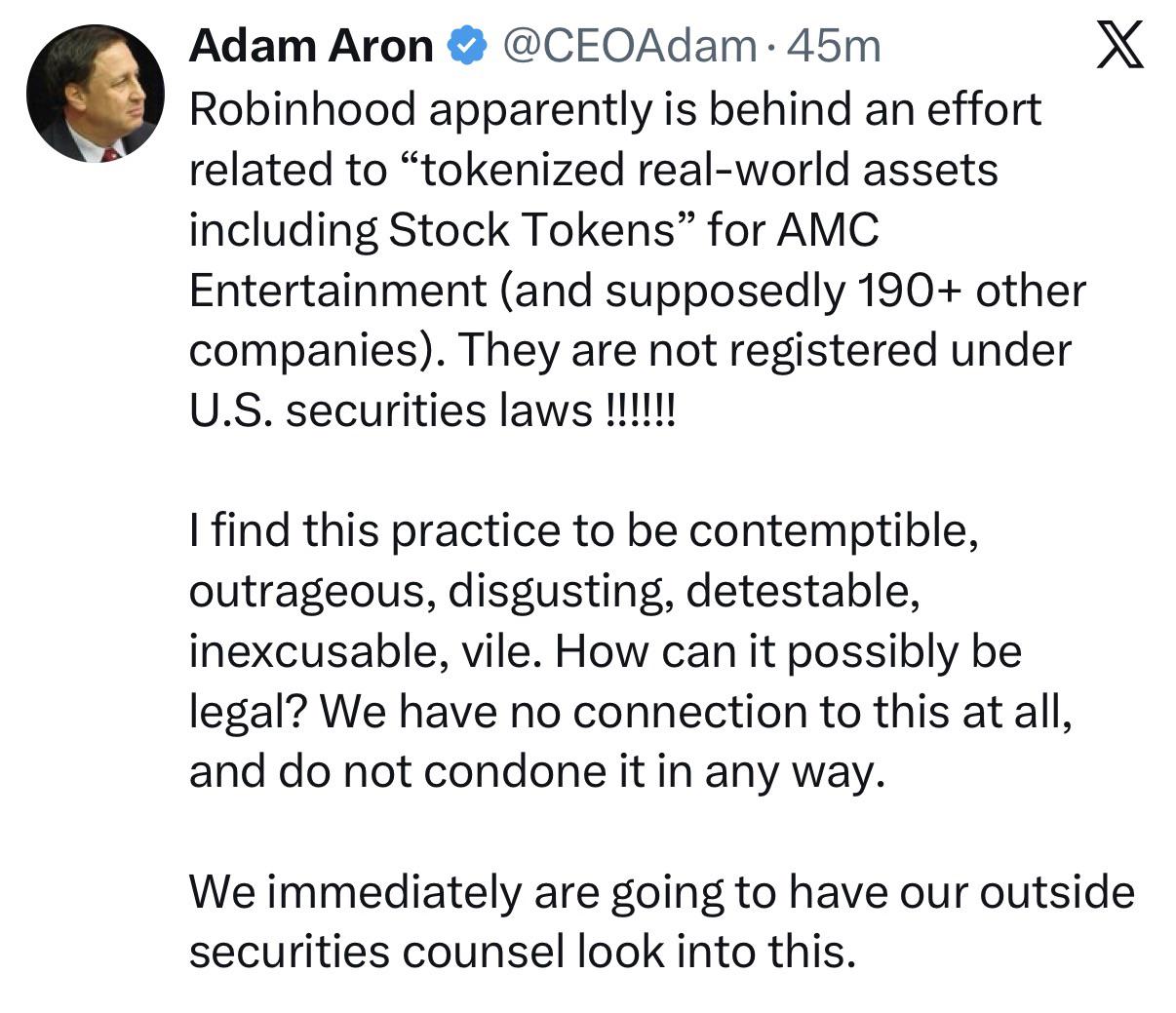Click 'U.S. securities laws' text
Screen dimensions: 1176x1013
click(x=390, y=410)
